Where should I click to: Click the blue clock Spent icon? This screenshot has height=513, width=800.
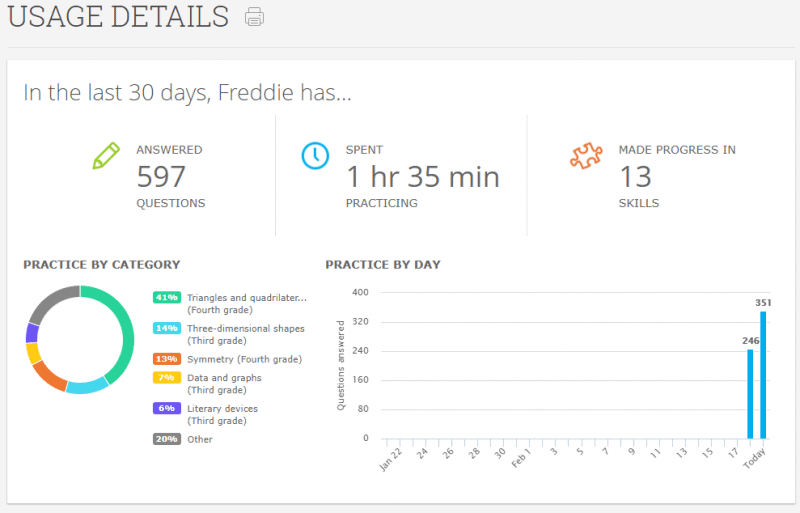click(x=315, y=156)
